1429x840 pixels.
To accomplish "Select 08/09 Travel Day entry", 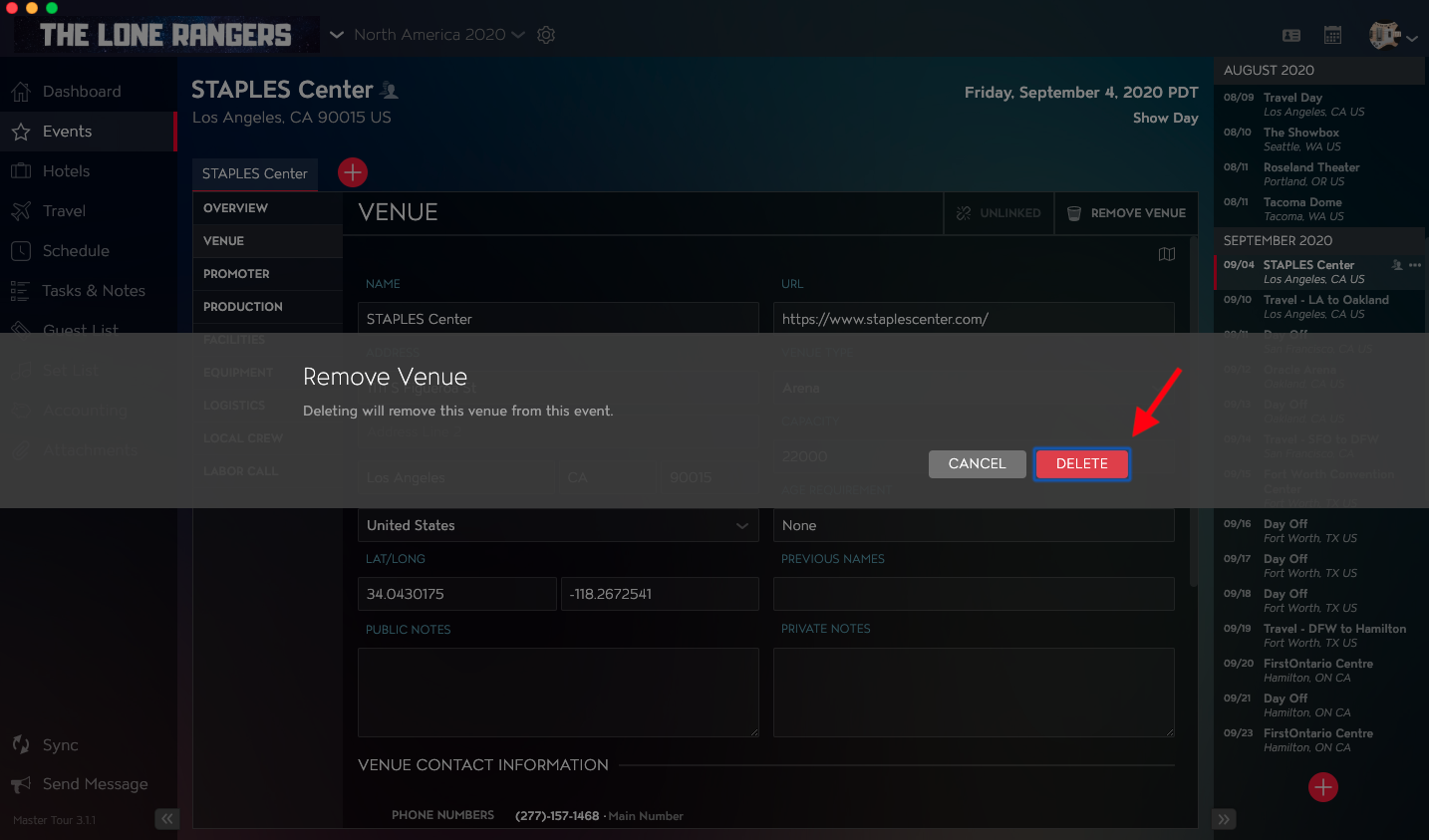I will tap(1319, 105).
